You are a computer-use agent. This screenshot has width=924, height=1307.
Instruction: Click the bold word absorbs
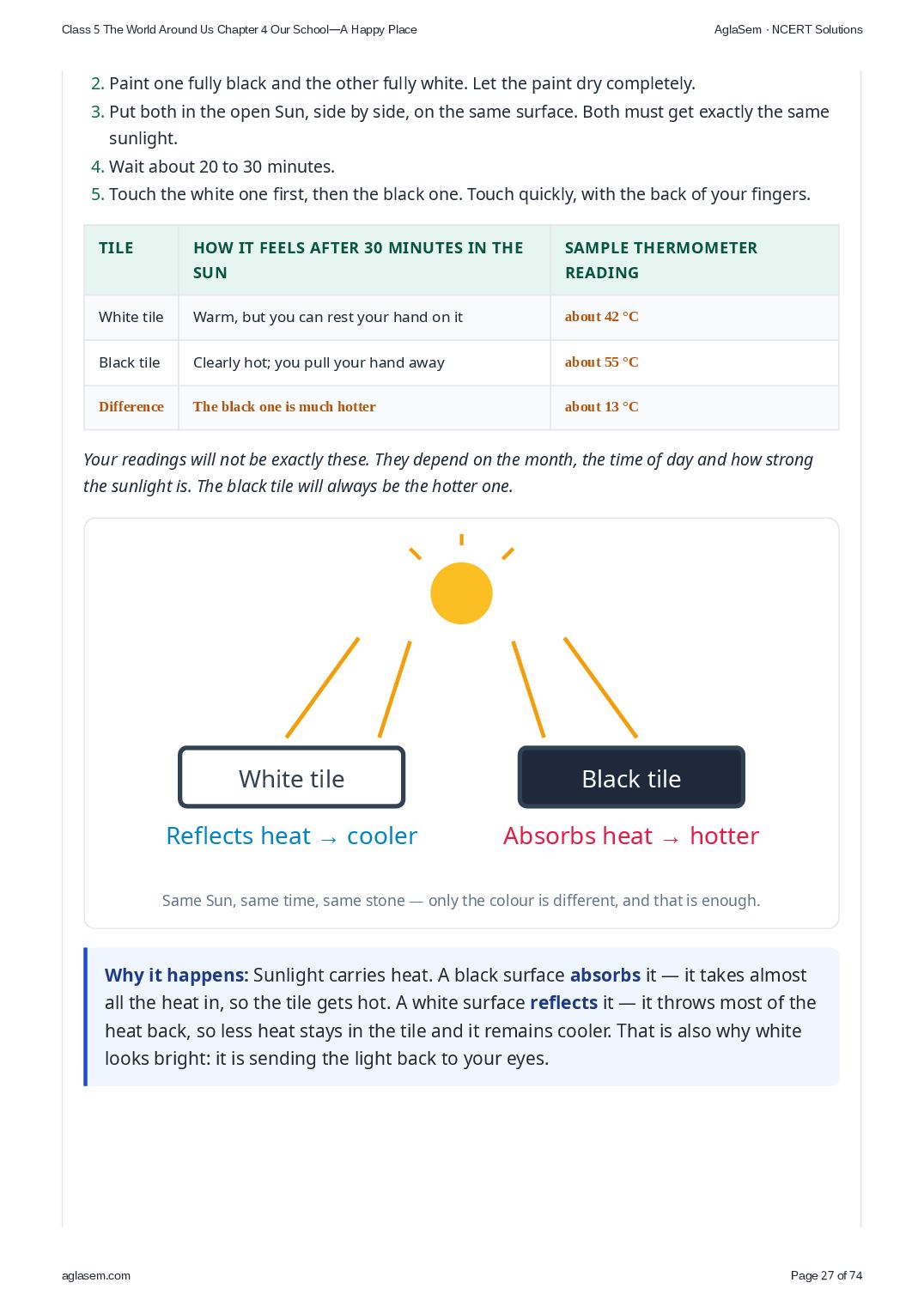605,976
